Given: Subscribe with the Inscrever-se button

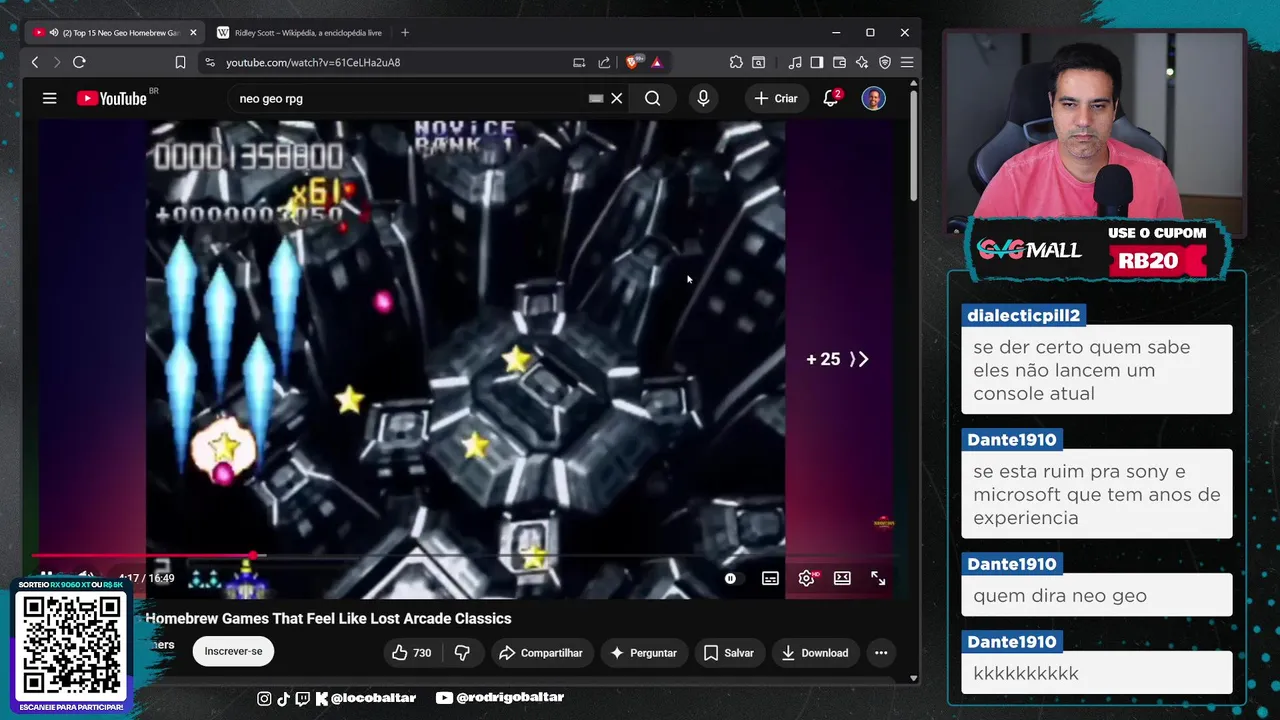Looking at the screenshot, I should click(233, 651).
